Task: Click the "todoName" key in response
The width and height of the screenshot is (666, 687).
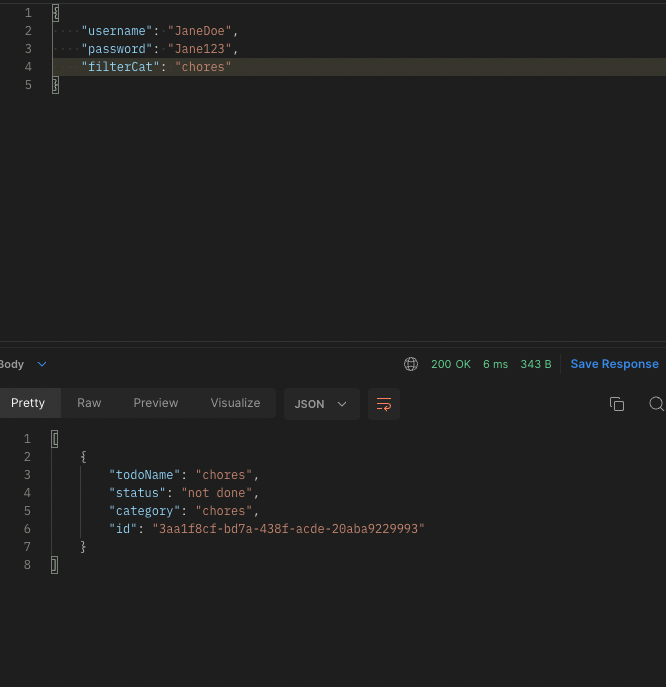Action: click(x=145, y=475)
